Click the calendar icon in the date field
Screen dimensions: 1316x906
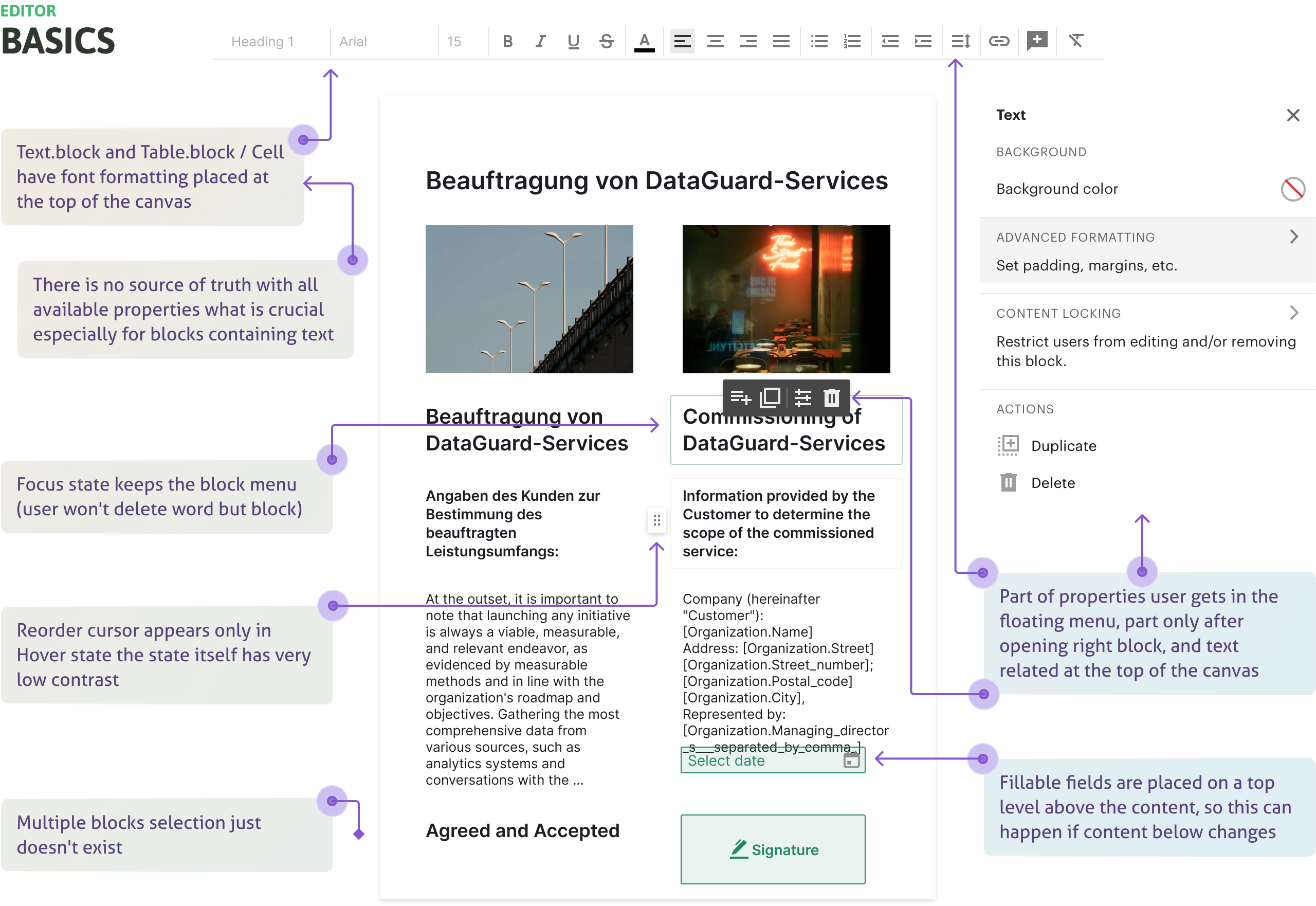point(851,760)
